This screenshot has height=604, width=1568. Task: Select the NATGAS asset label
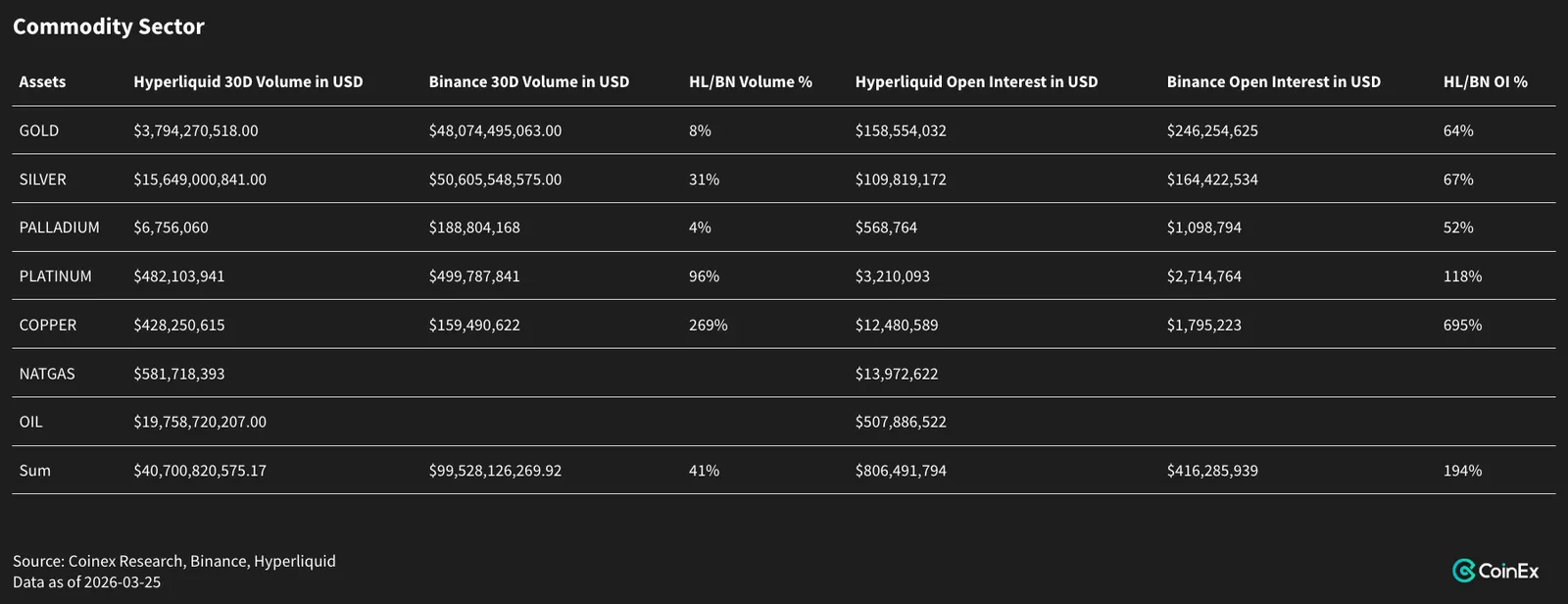coord(47,374)
